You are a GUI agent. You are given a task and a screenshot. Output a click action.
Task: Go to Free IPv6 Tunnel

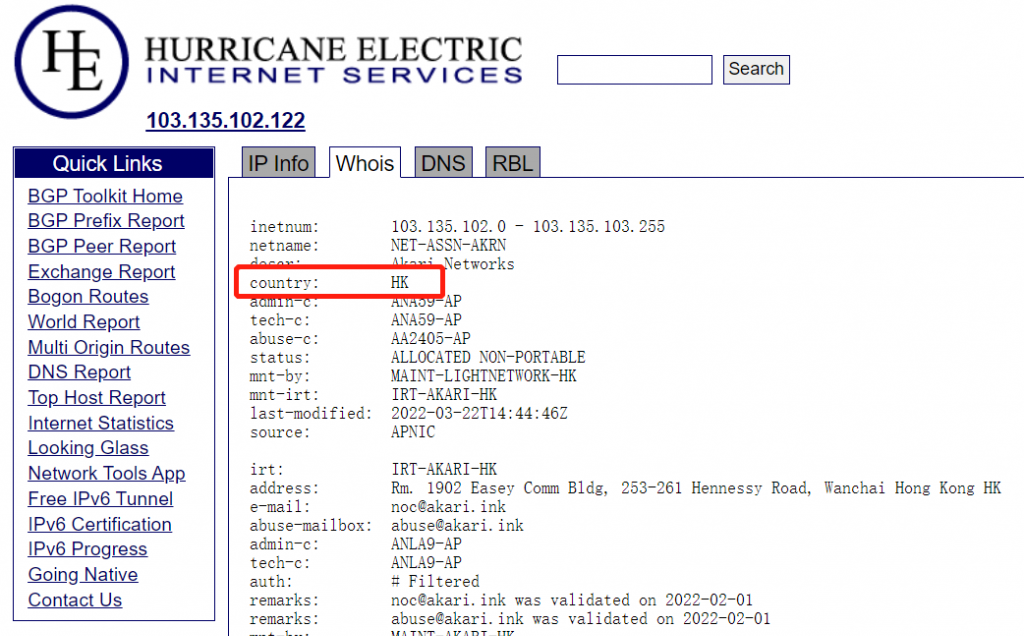pyautogui.click(x=101, y=499)
